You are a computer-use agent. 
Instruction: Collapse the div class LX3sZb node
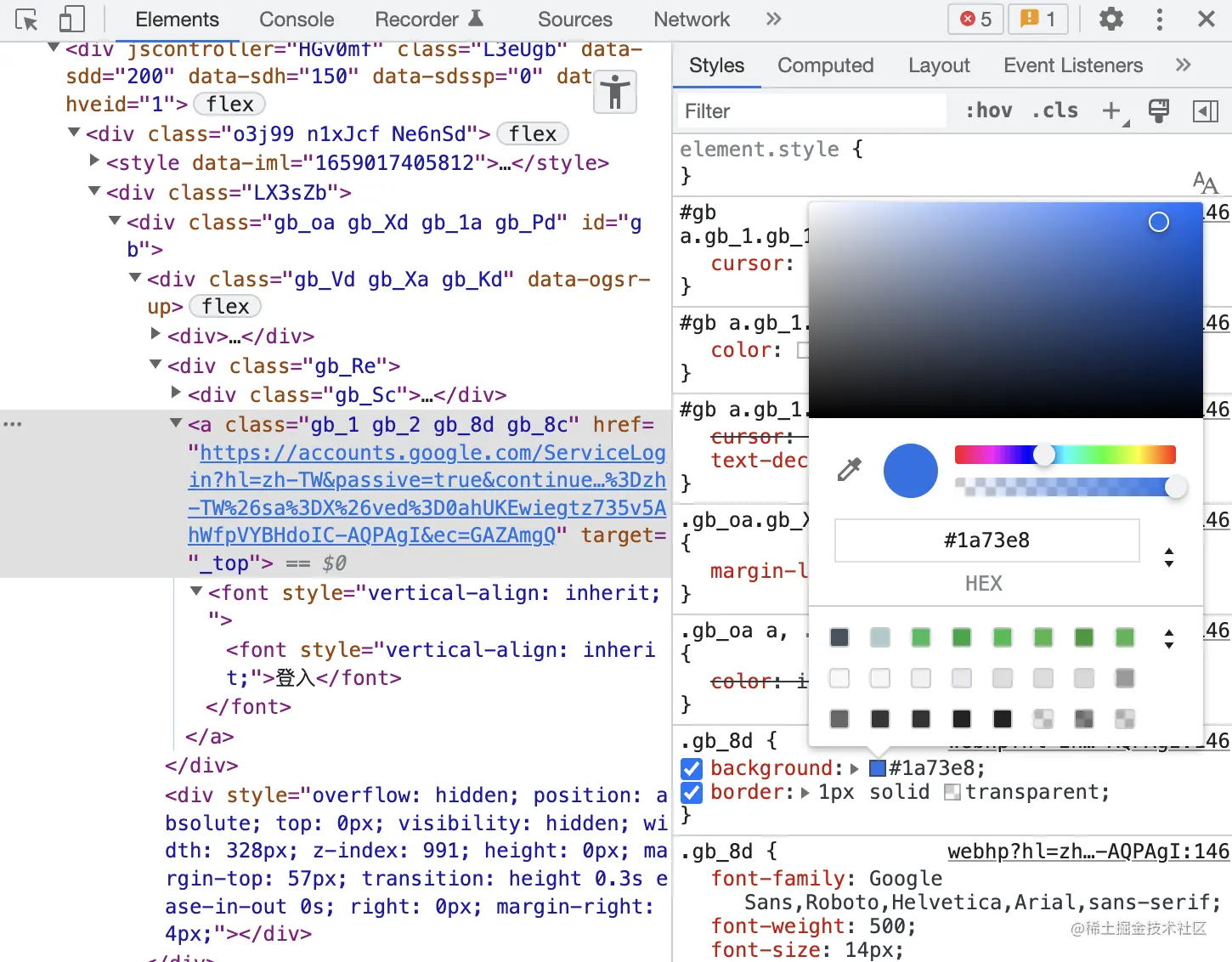click(94, 191)
